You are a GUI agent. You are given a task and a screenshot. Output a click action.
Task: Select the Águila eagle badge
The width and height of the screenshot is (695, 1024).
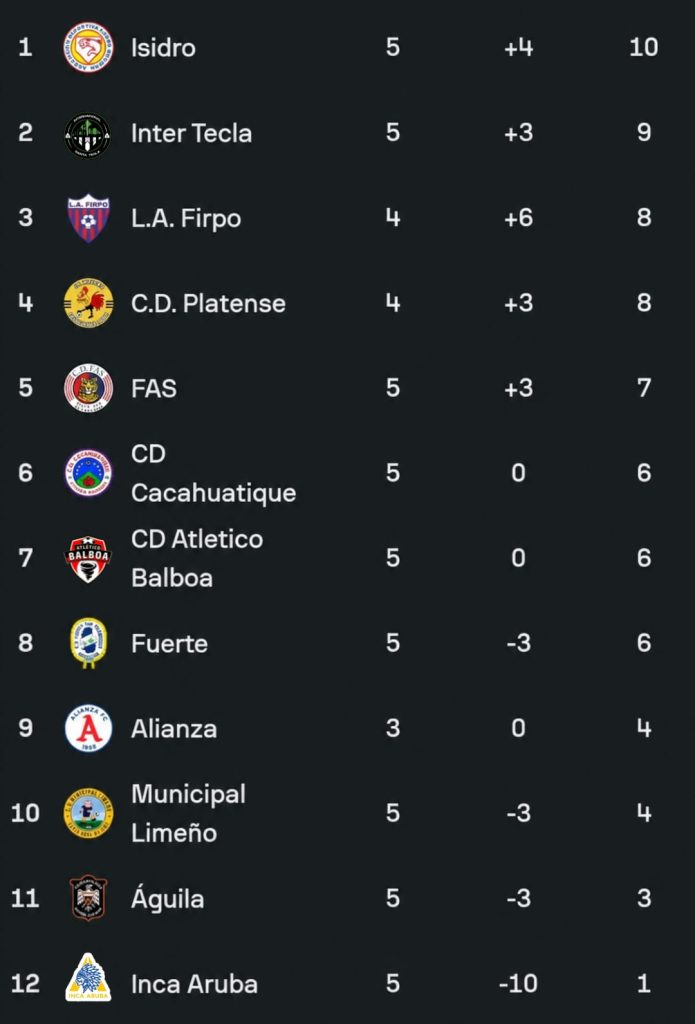[88, 898]
